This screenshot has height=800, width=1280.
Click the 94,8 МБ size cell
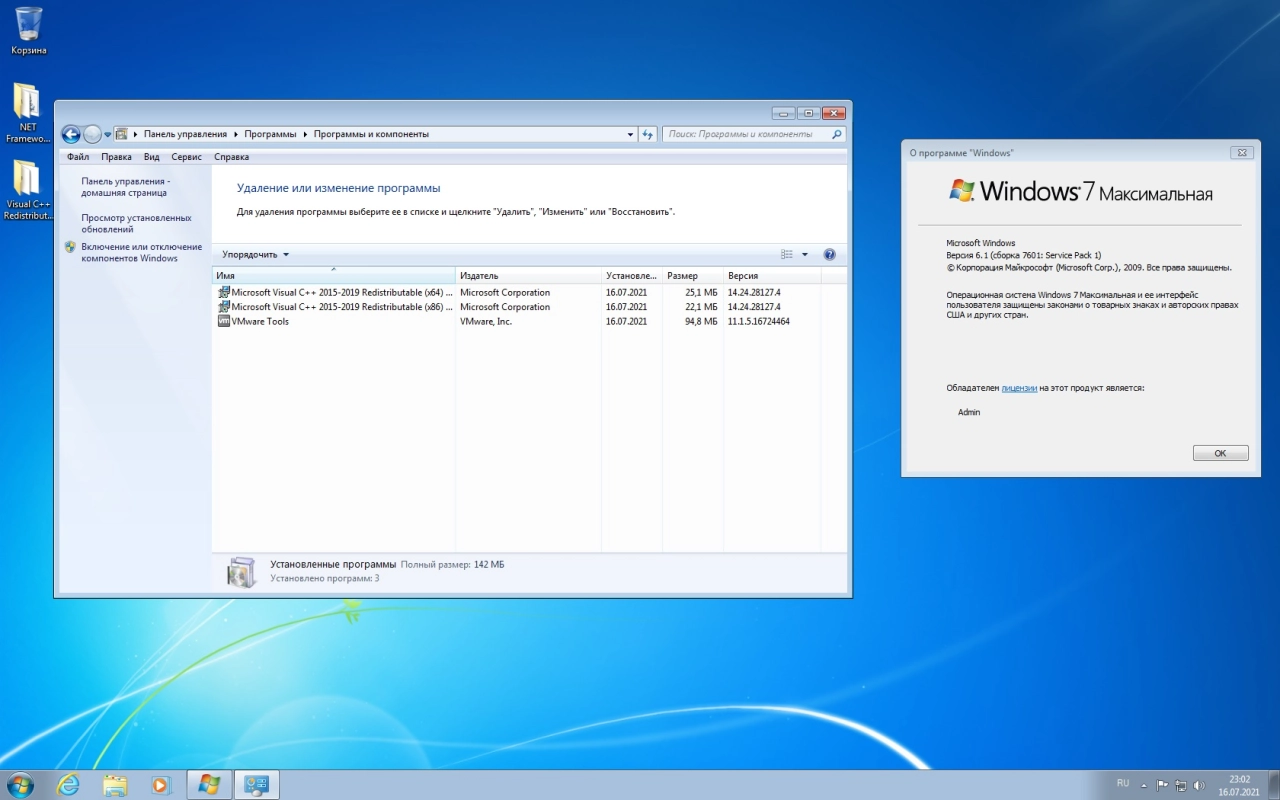pyautogui.click(x=702, y=322)
